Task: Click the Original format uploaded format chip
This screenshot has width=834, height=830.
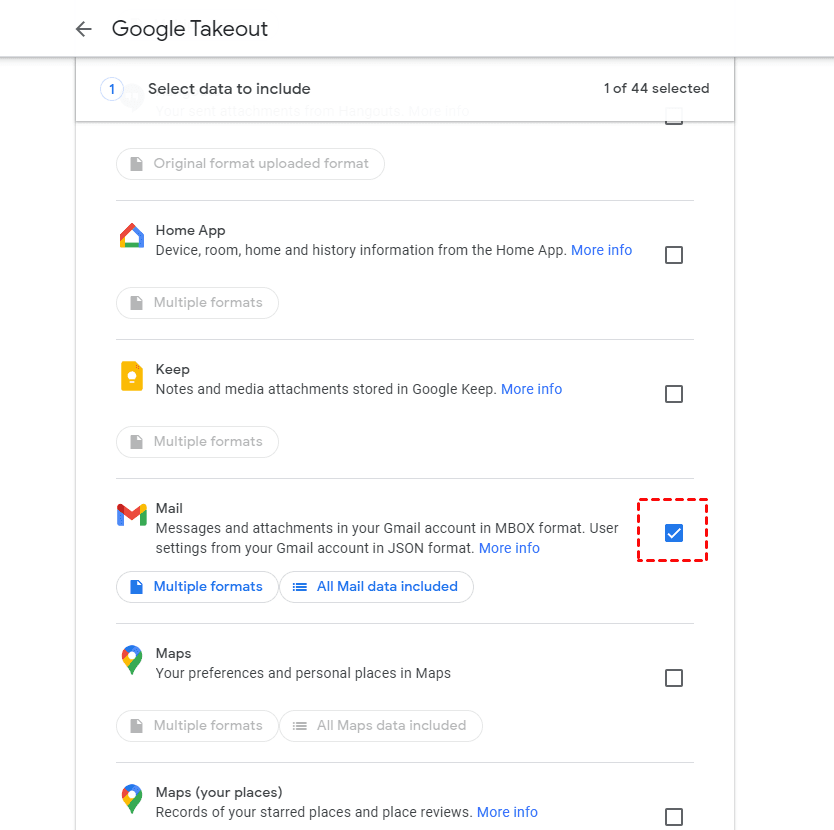Action: coord(250,164)
